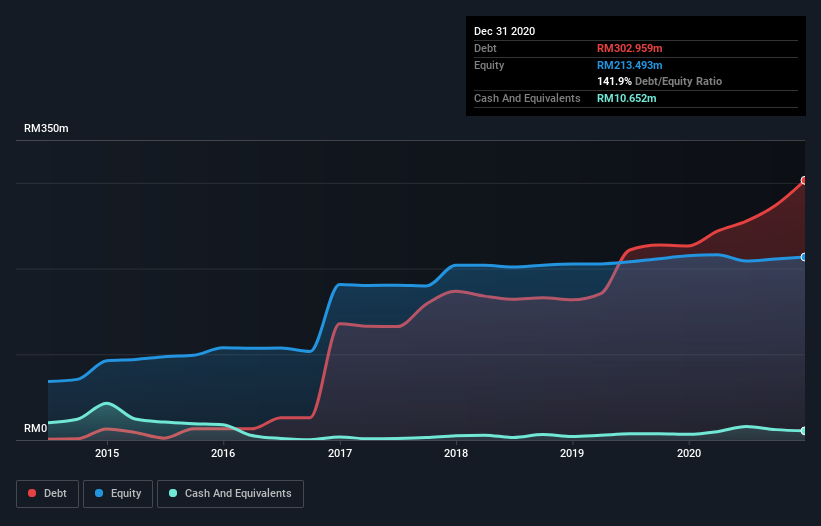Click the RM350m axis label
821x526 pixels.
click(46, 128)
